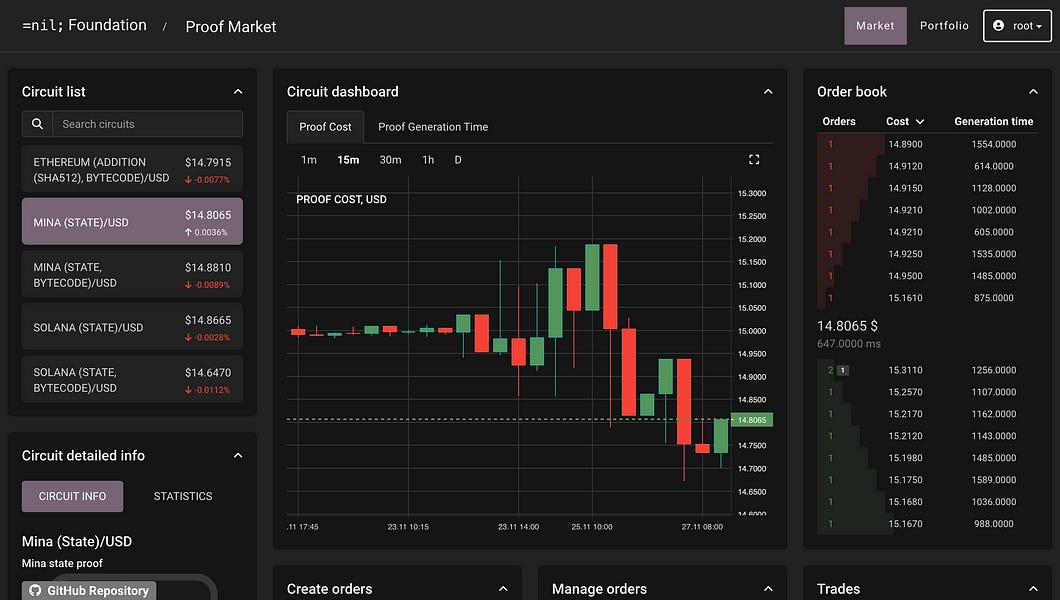Collapse the Order book panel

click(x=1033, y=92)
